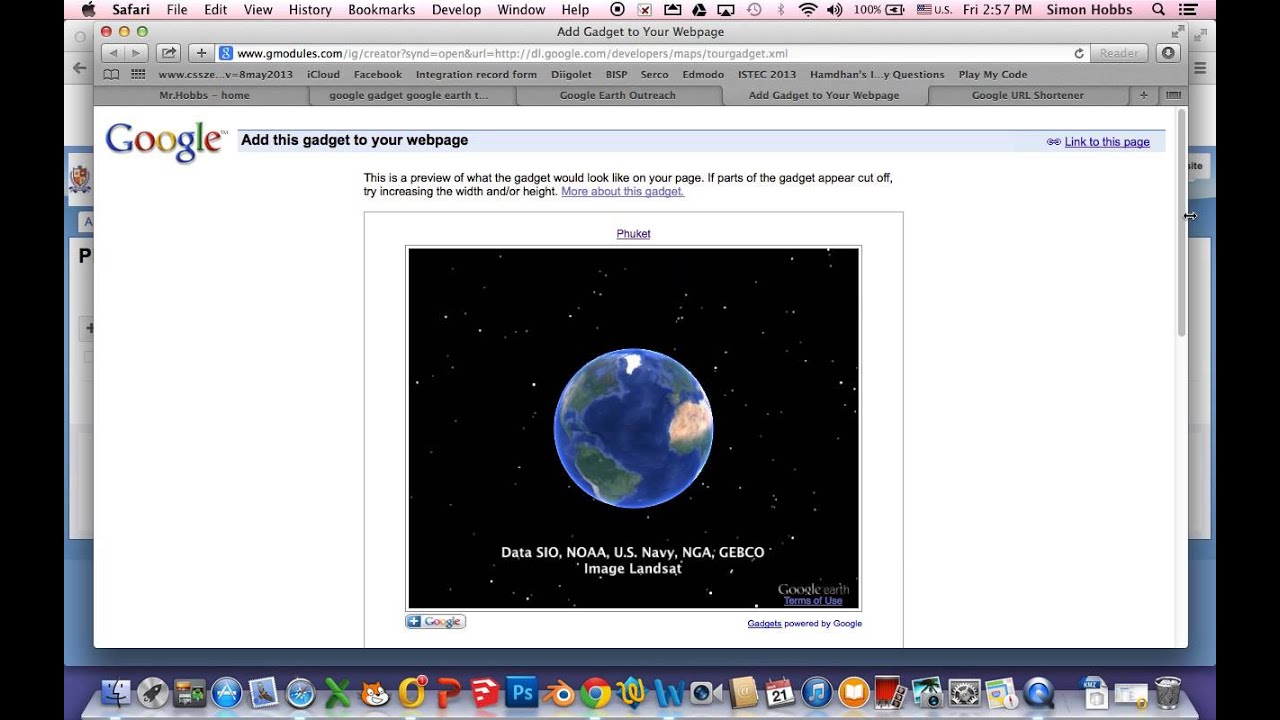Click the Safari forward navigation arrow
This screenshot has height=720, width=1280.
pyautogui.click(x=136, y=53)
